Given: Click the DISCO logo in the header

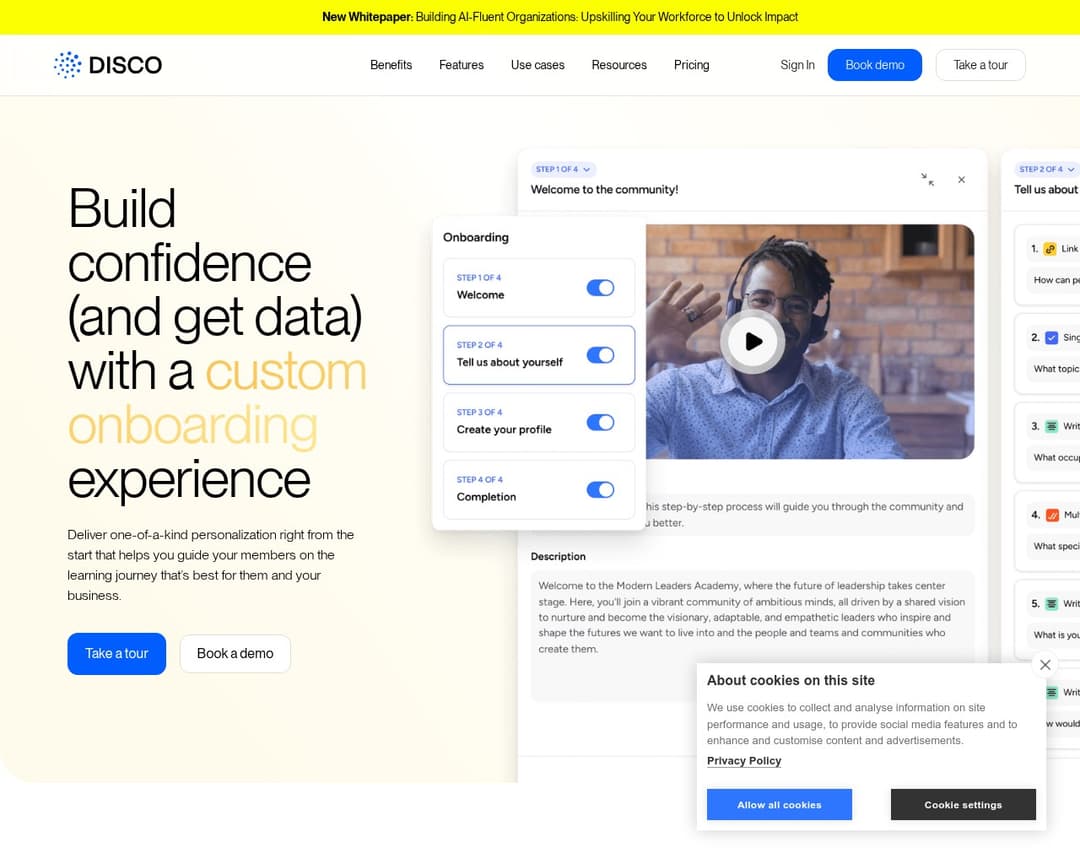Looking at the screenshot, I should 108,65.
